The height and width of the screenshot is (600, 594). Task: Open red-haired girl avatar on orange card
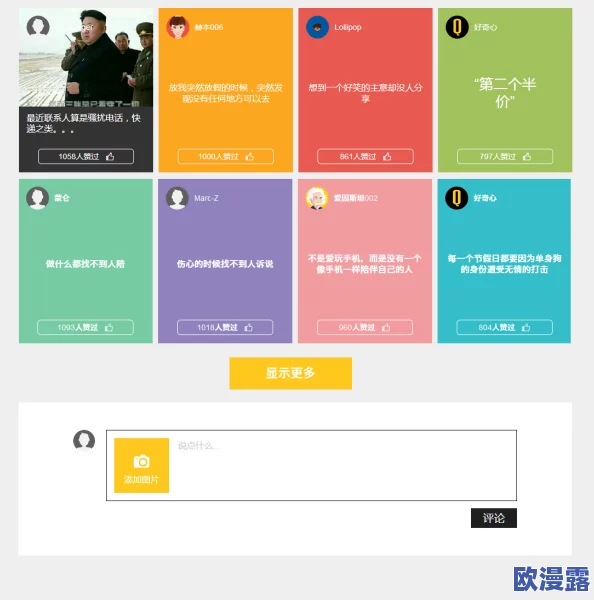tap(178, 27)
